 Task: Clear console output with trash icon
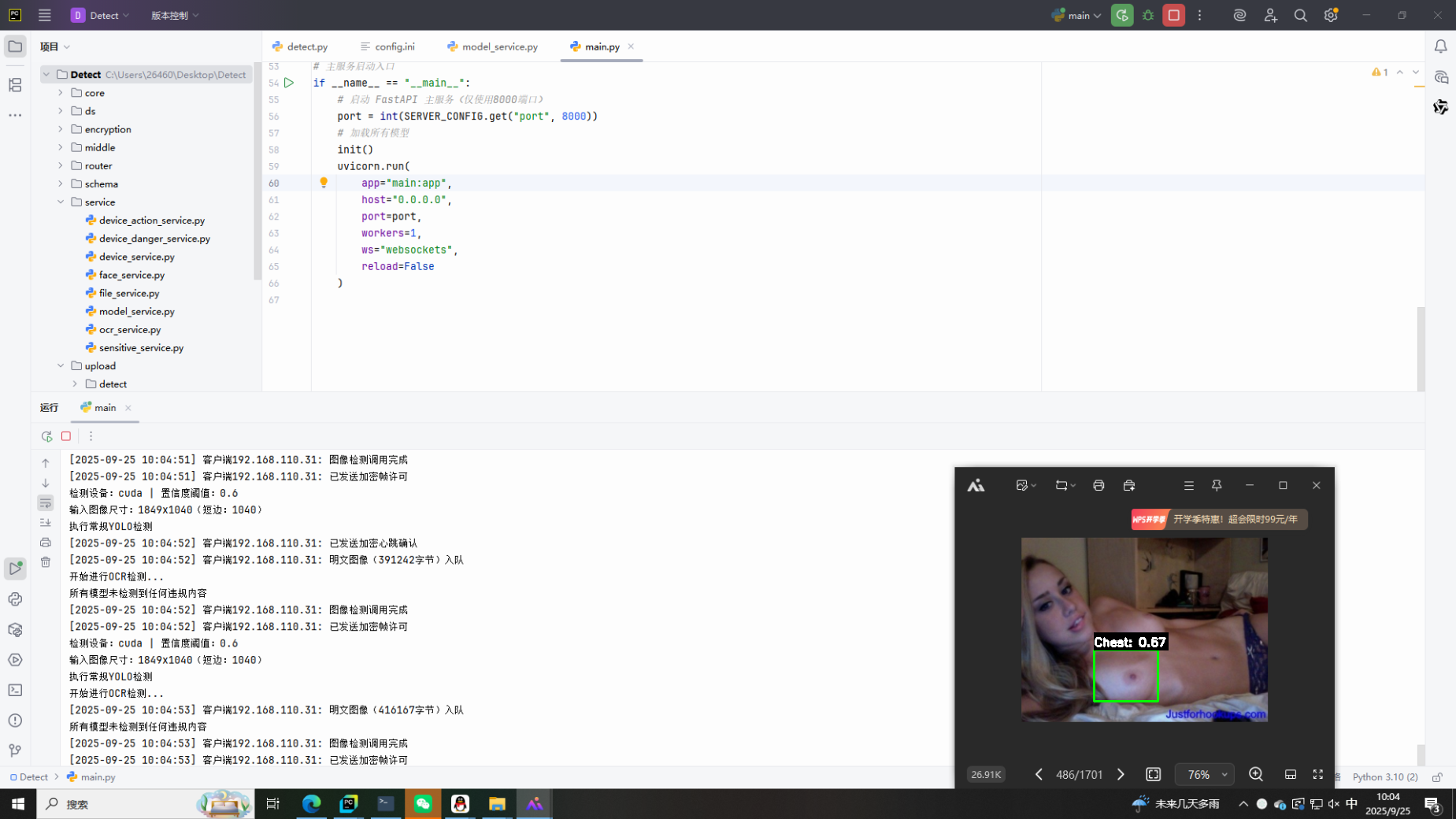[46, 562]
